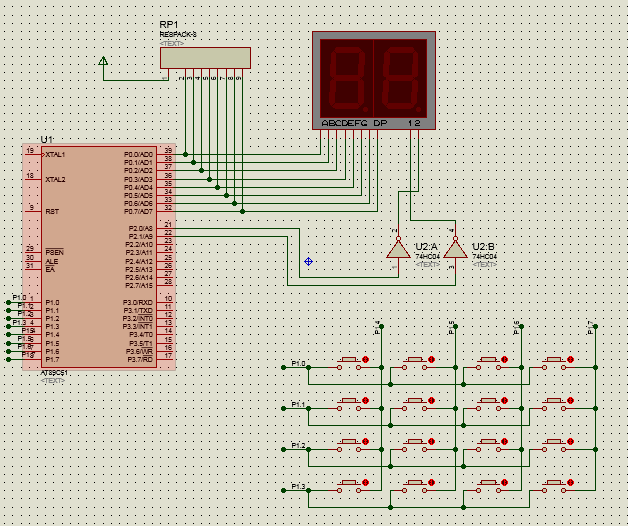Viewport: 628px width, 526px height.
Task: Toggle red latch on P1.3 row, P1.5 column button
Action: 431,482
